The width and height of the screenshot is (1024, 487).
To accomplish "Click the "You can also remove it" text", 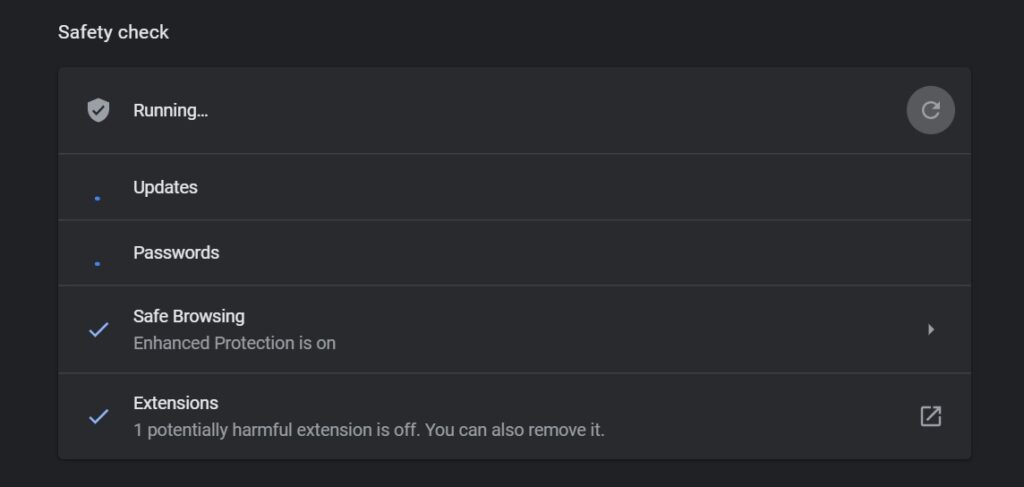I will tap(525, 431).
